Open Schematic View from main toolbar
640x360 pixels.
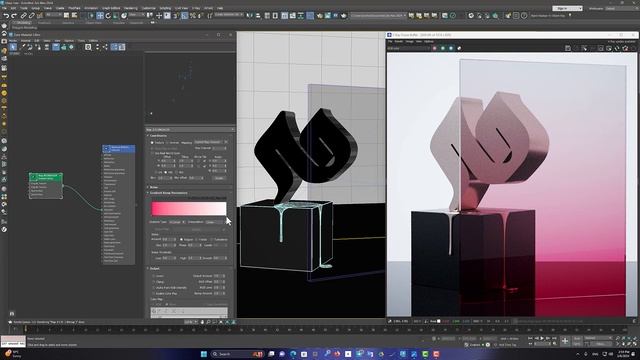click(x=301, y=16)
